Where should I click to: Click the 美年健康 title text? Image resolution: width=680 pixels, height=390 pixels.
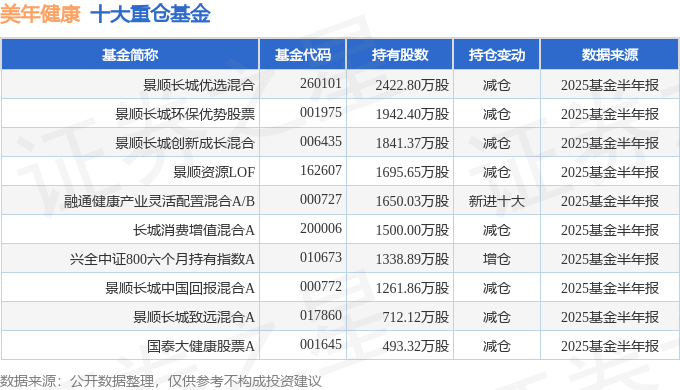40,13
